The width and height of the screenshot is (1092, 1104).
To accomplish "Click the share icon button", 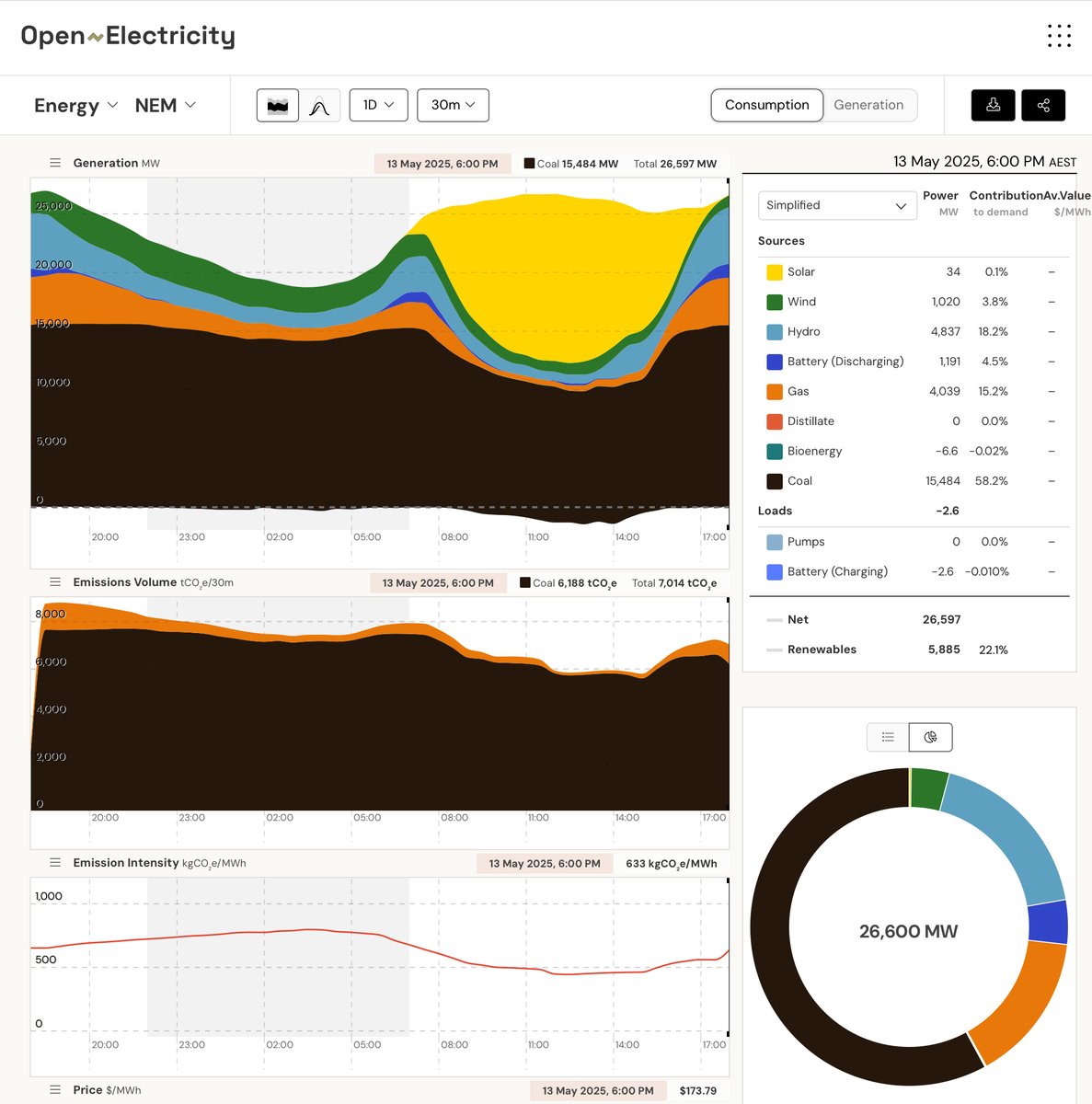I will click(1043, 105).
